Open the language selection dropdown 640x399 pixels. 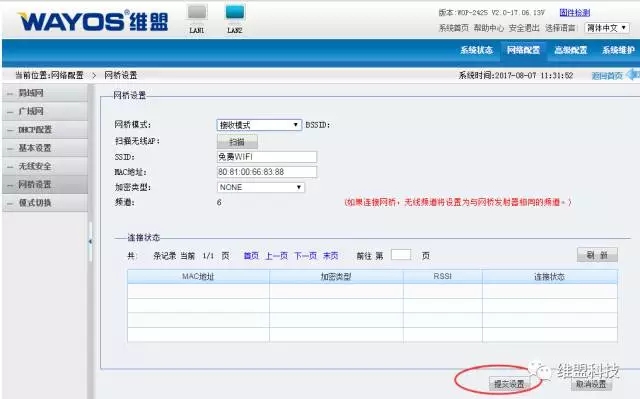(607, 28)
